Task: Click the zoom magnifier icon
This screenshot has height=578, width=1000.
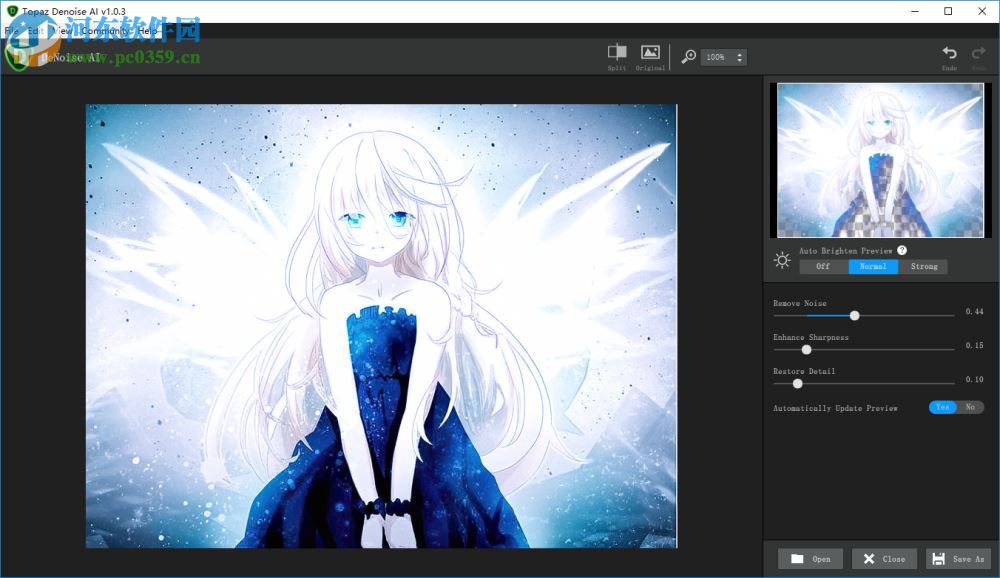Action: (x=689, y=57)
